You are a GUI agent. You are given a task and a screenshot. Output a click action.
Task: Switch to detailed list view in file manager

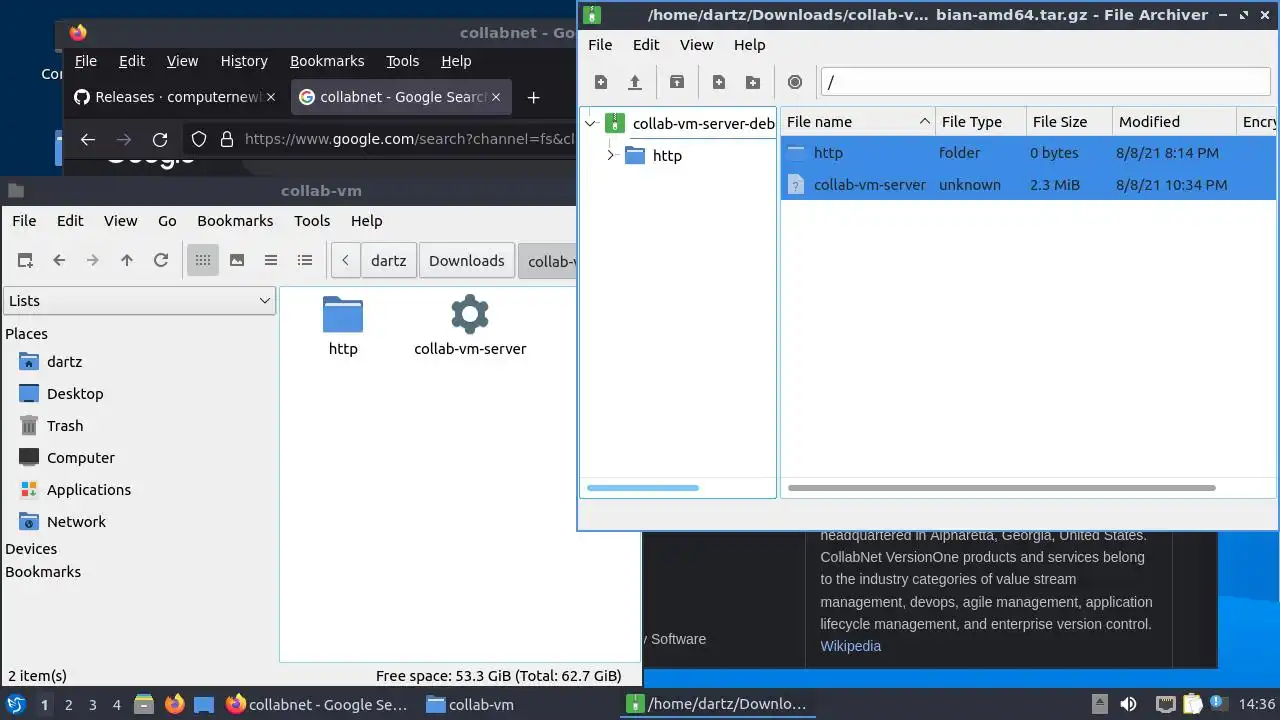pos(305,260)
